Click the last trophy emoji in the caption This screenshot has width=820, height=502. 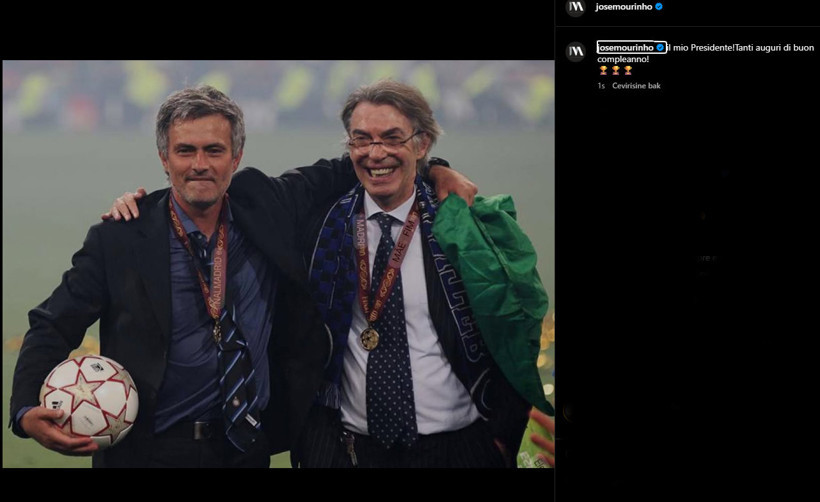(628, 71)
